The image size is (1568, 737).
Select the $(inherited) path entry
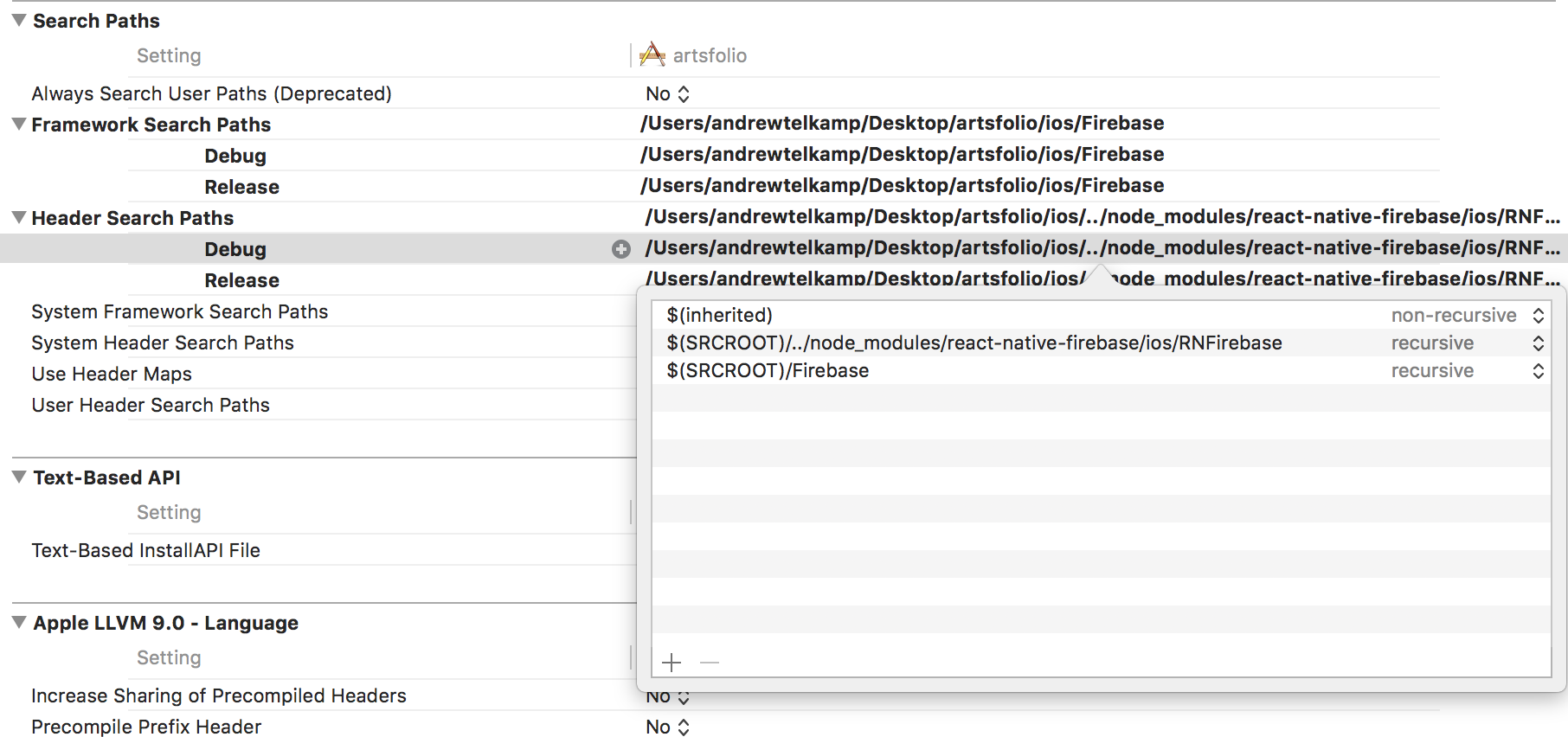pos(720,316)
